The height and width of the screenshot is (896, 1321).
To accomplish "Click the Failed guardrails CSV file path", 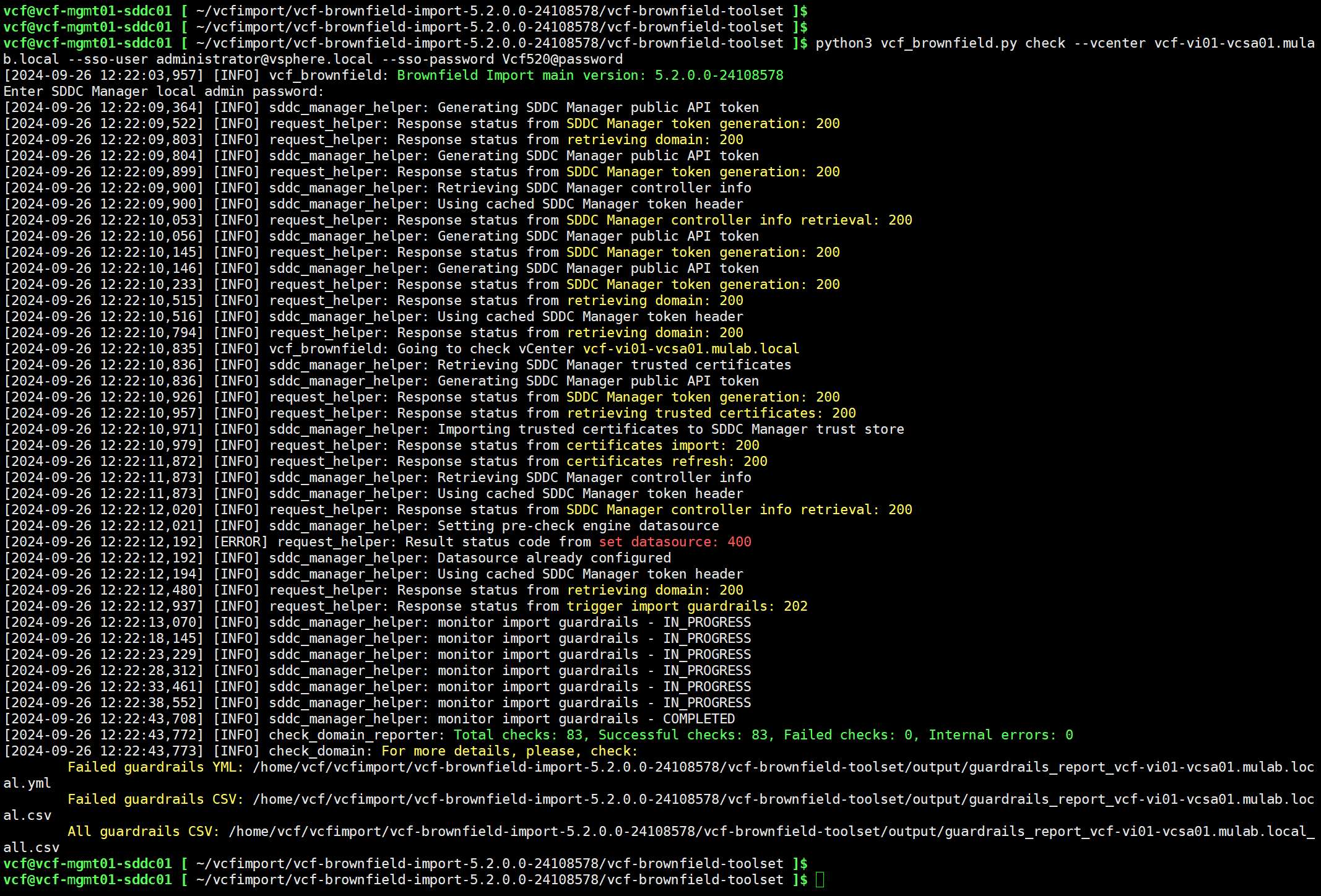I will click(782, 799).
